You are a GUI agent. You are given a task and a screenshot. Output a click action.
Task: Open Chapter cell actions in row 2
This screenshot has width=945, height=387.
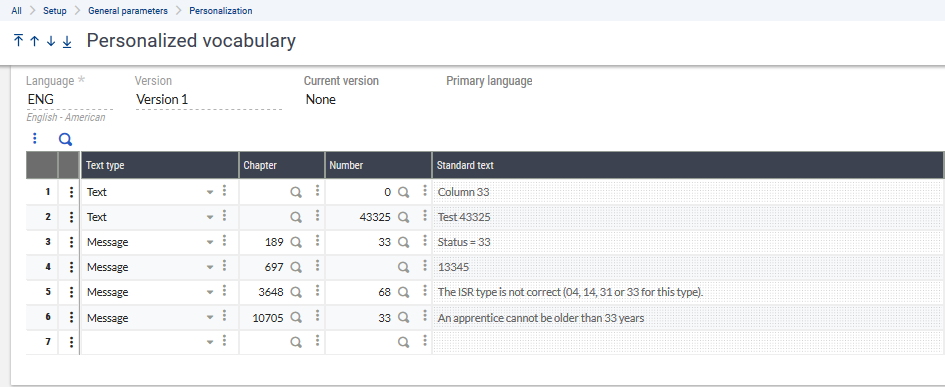coord(317,216)
